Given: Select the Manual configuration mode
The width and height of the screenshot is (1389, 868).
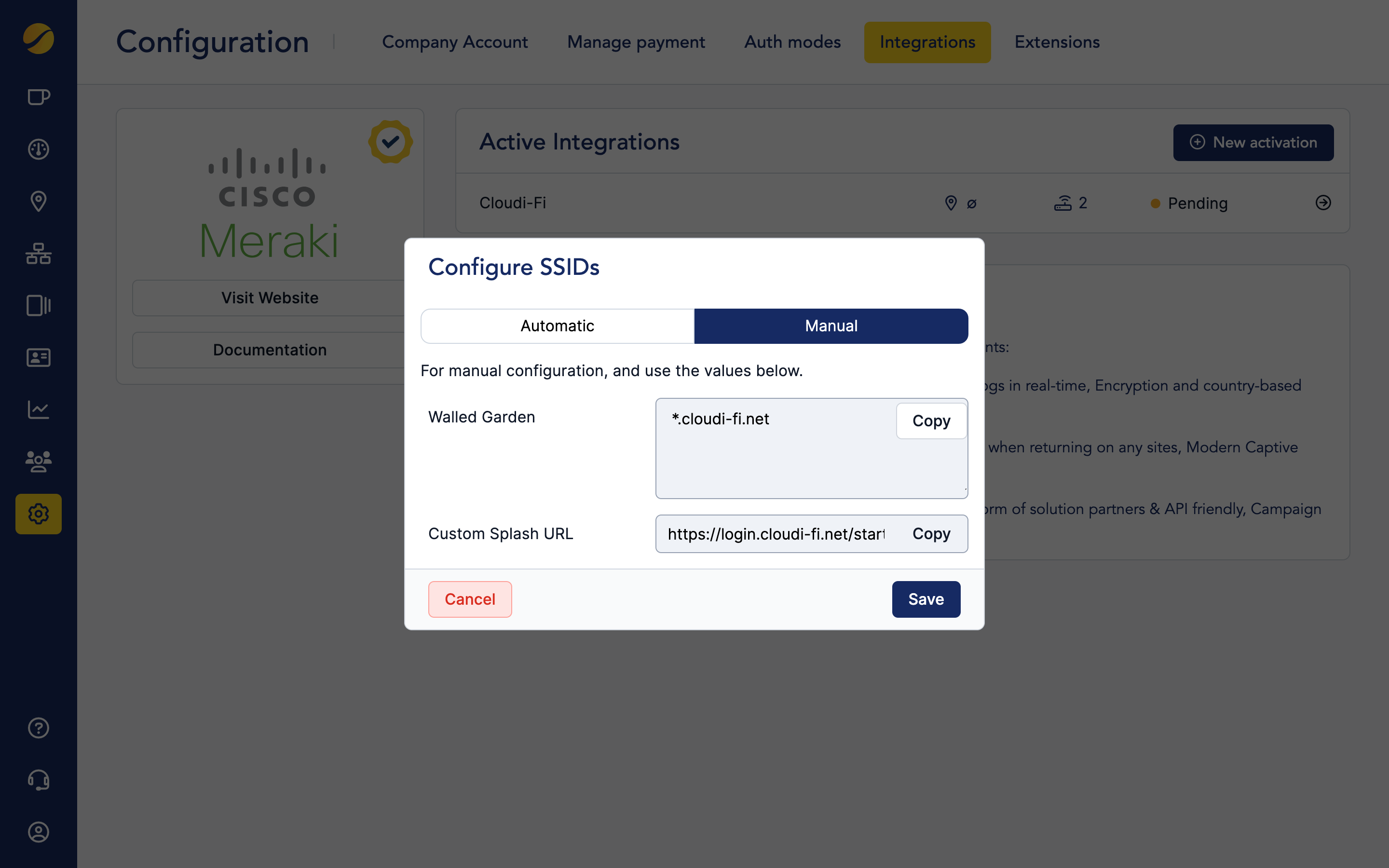Looking at the screenshot, I should 831,325.
